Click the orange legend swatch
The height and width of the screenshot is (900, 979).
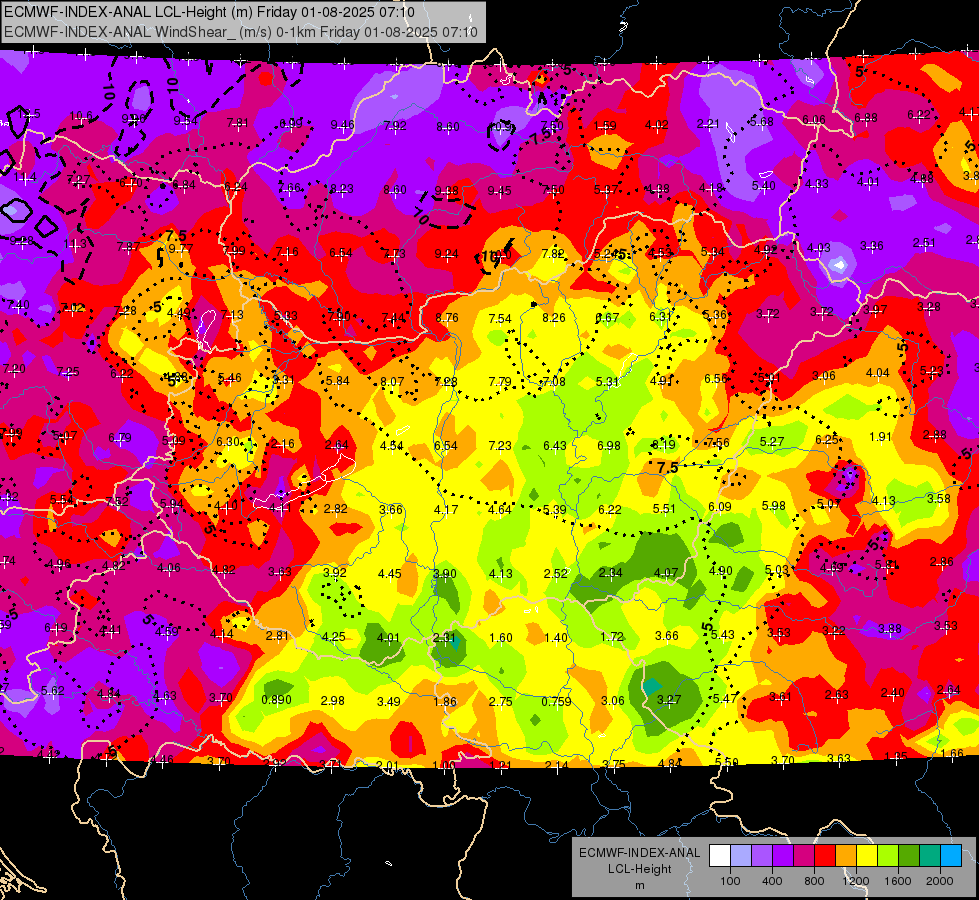coord(847,856)
